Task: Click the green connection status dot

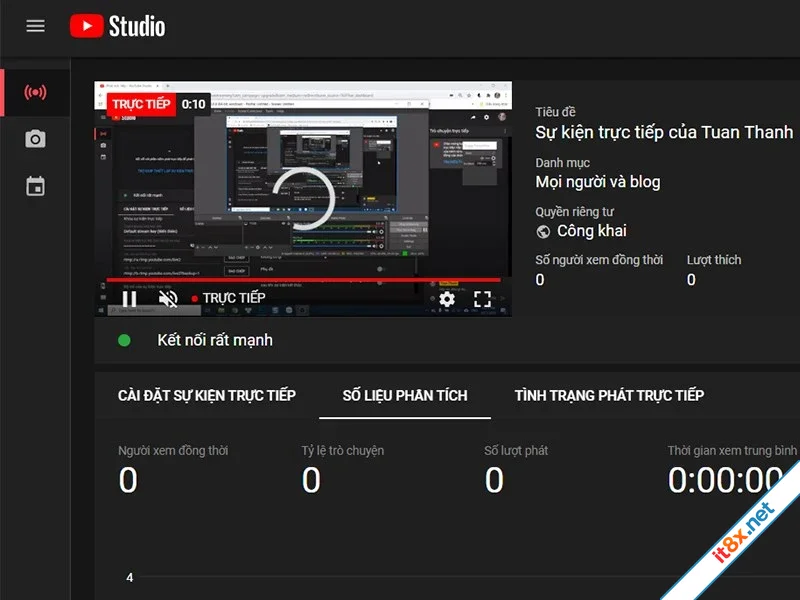Action: click(x=124, y=340)
